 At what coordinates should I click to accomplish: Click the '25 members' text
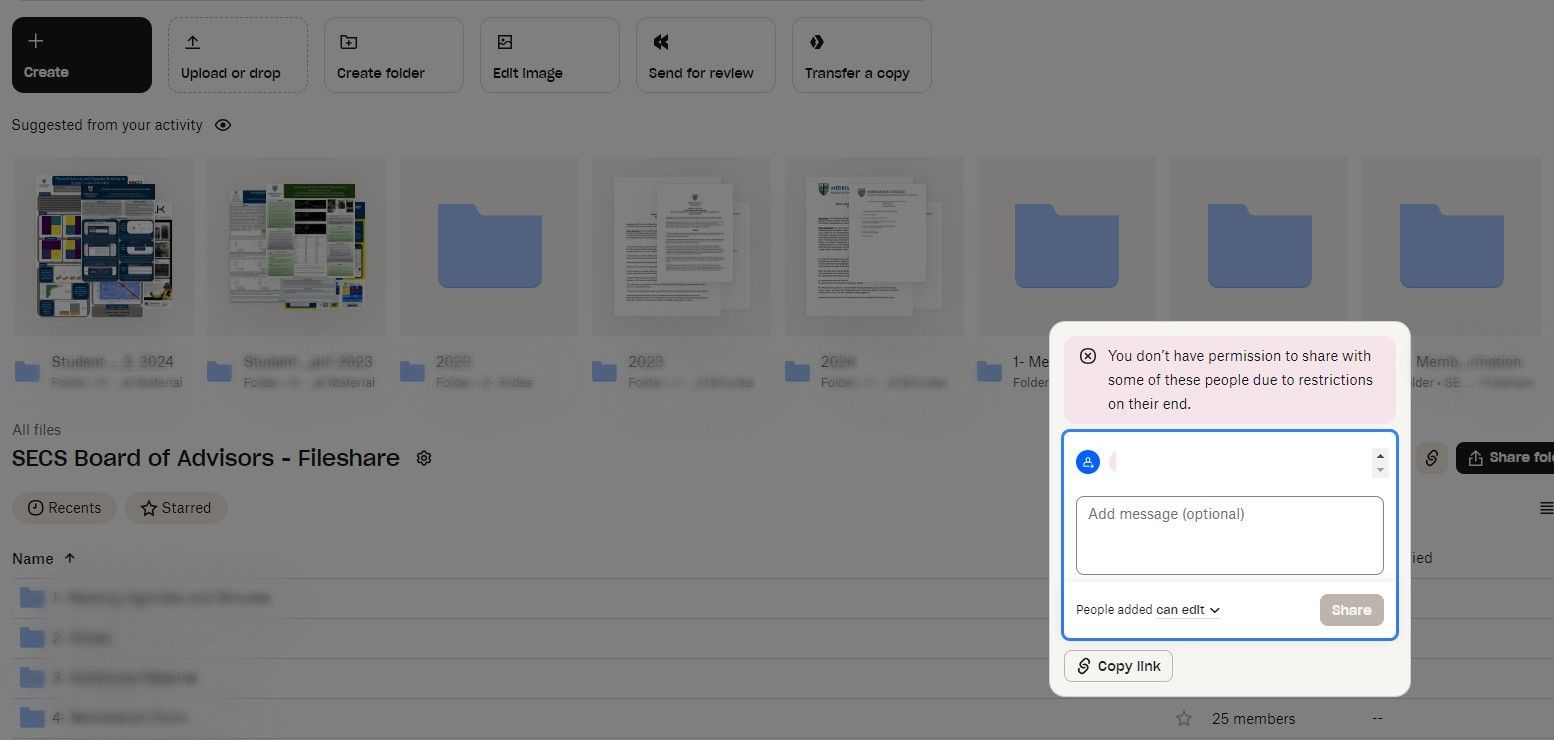point(1253,718)
